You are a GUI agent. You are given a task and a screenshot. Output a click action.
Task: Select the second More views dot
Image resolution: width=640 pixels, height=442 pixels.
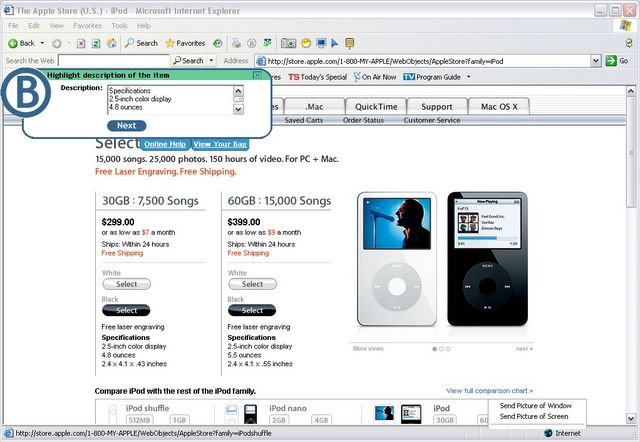441,349
